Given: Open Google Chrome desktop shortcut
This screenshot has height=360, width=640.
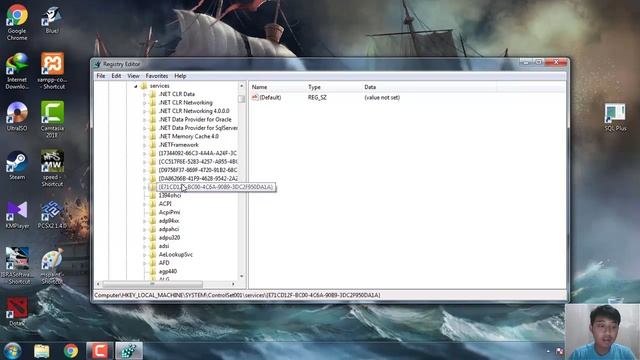Looking at the screenshot, I should point(17,22).
